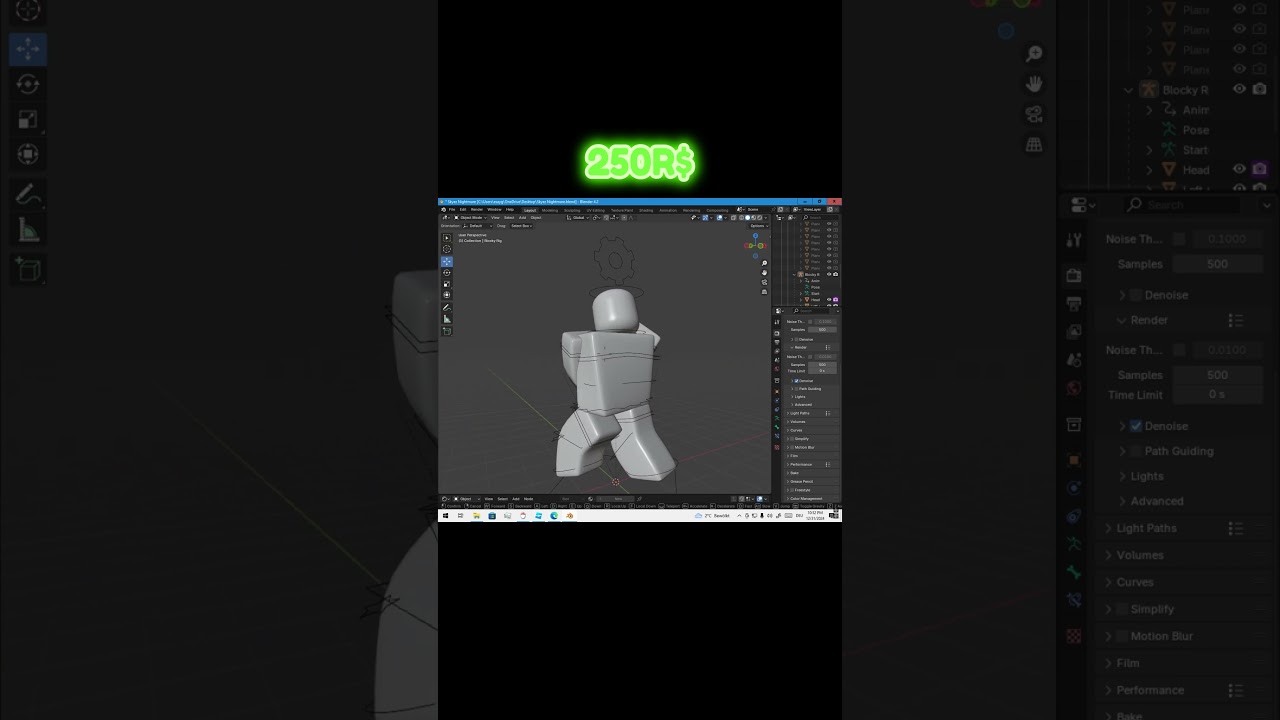Select the Add Cube tool in Blender's toolbar
Image resolution: width=1280 pixels, height=720 pixels.
(x=447, y=331)
